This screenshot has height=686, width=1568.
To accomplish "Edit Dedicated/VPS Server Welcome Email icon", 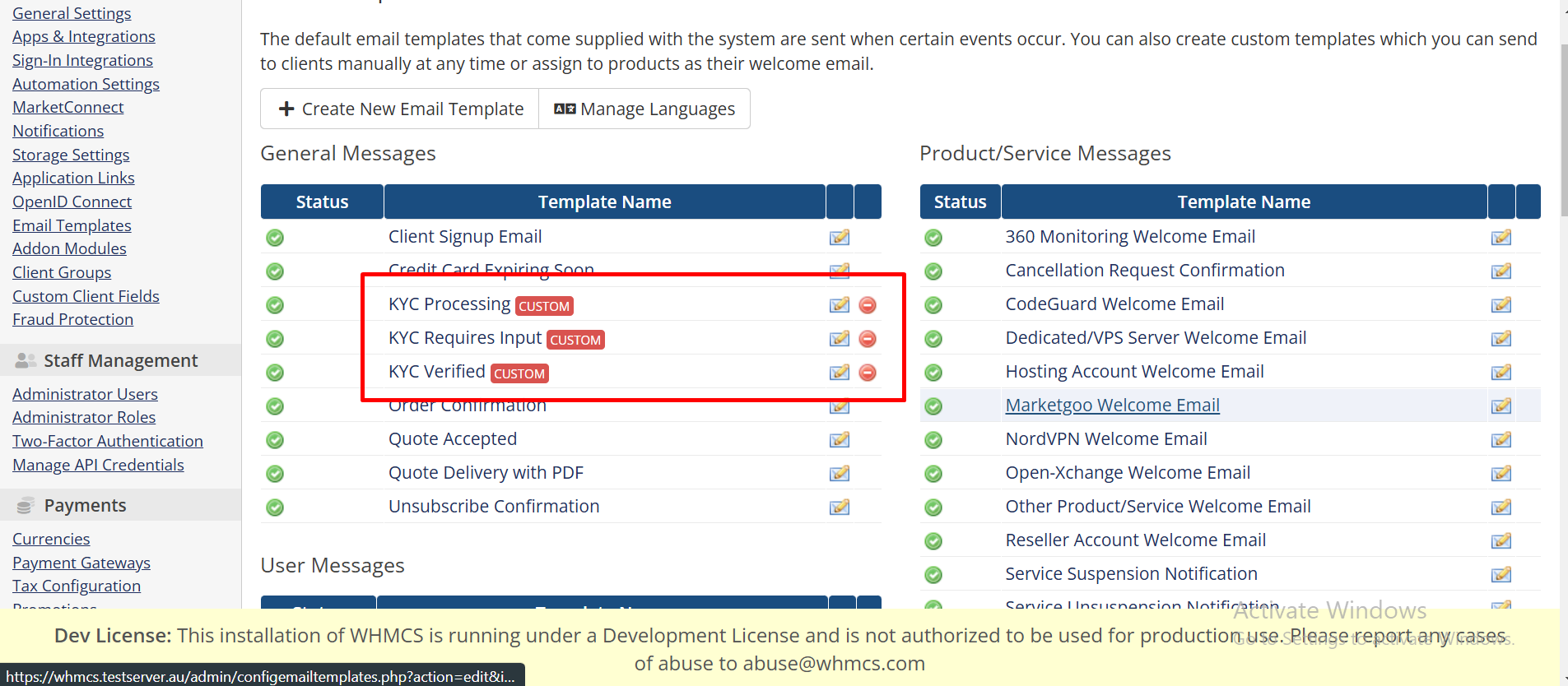I will point(1501,339).
